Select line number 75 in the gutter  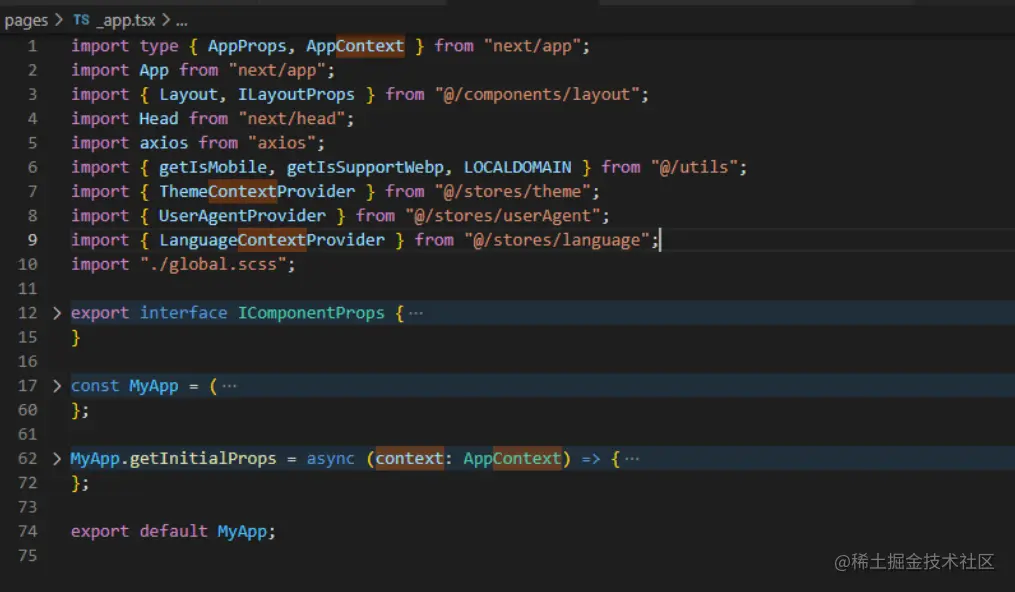tap(28, 556)
